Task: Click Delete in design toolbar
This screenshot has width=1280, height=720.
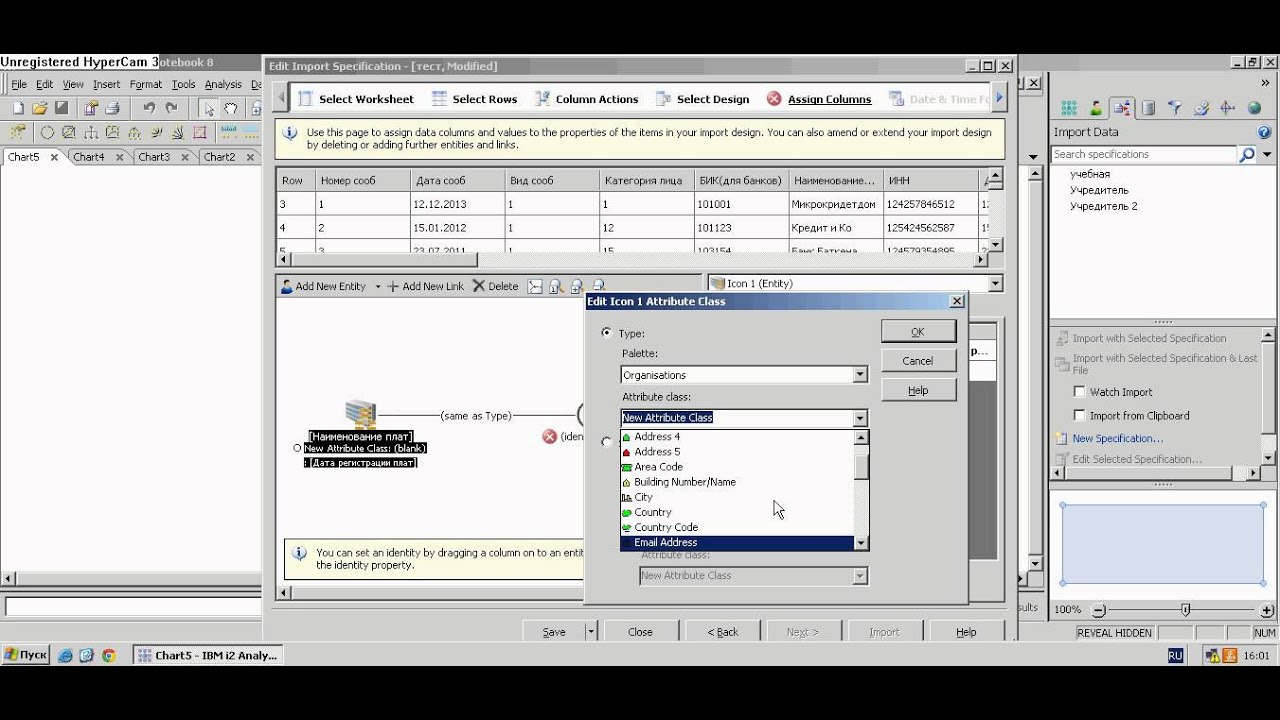Action: 496,286
